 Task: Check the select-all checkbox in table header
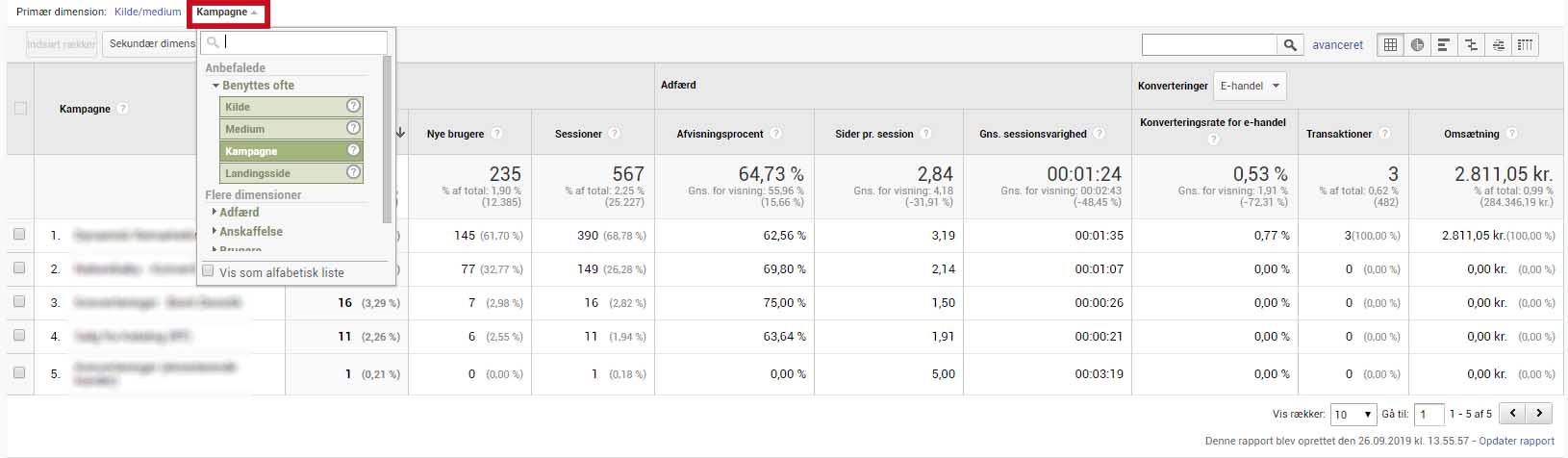tap(20, 109)
